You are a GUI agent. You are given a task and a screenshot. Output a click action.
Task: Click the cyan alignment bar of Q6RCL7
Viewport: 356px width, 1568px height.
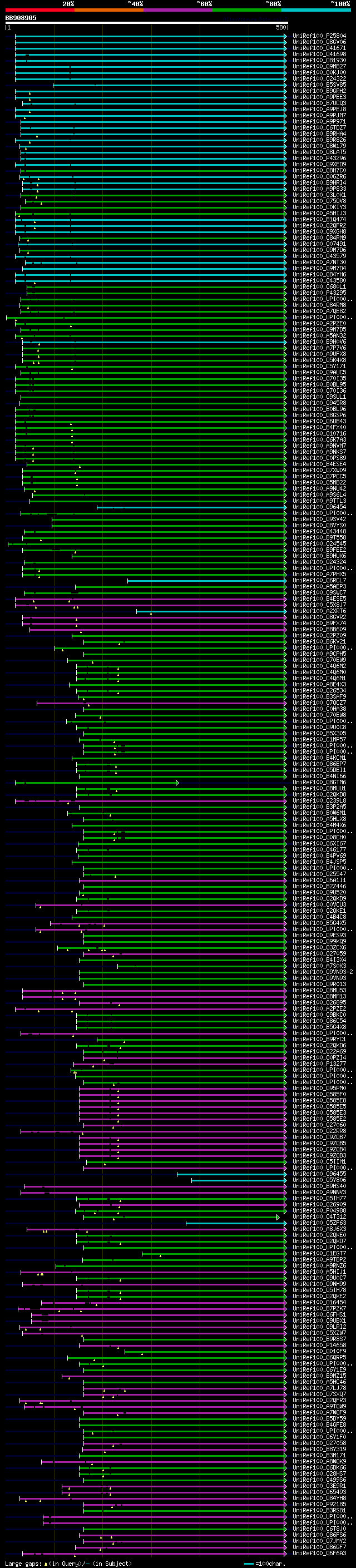pyautogui.click(x=206, y=580)
